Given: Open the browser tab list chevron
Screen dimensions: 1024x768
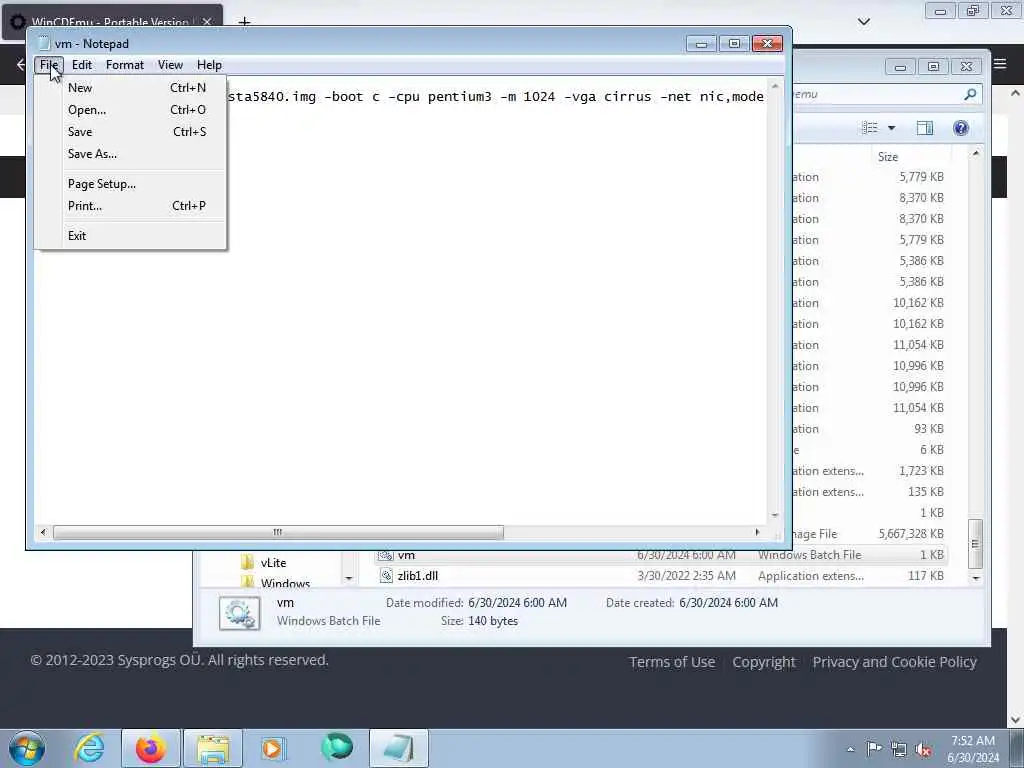Looking at the screenshot, I should (864, 22).
